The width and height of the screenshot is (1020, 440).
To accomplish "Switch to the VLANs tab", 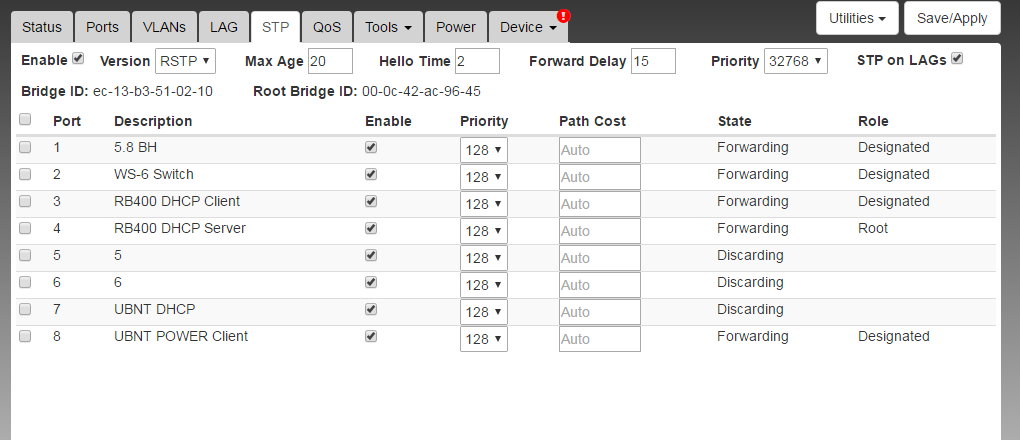I will [x=163, y=27].
